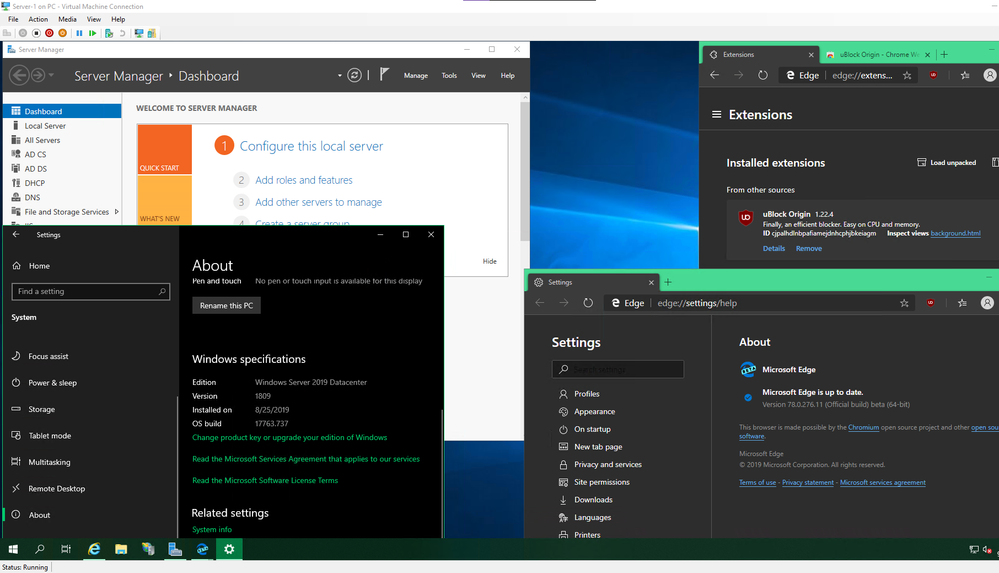This screenshot has width=999, height=573.
Task: Click Load unpacked button in Extensions
Action: [947, 163]
